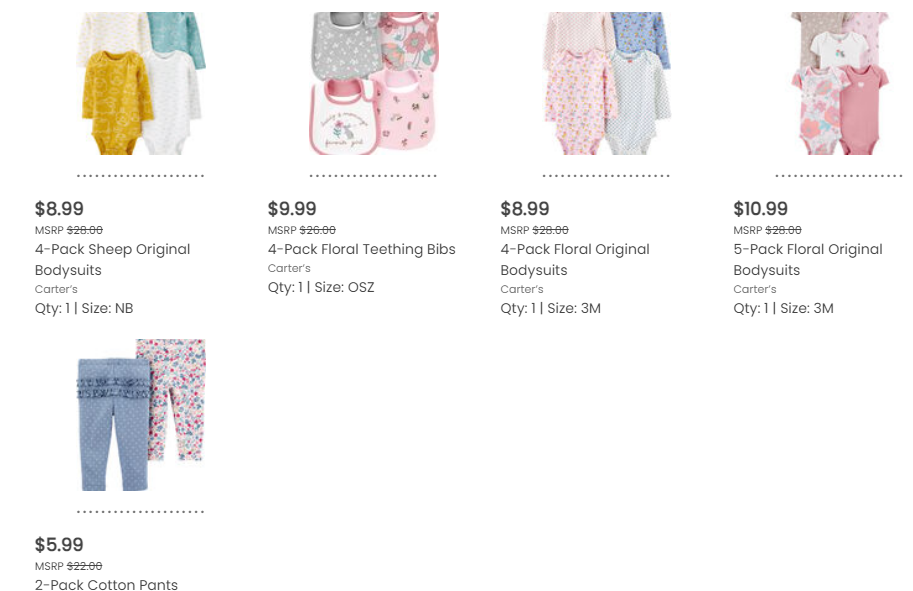Click the Size: NB quantity line
Viewport: 913px width, 591px height.
click(x=84, y=308)
